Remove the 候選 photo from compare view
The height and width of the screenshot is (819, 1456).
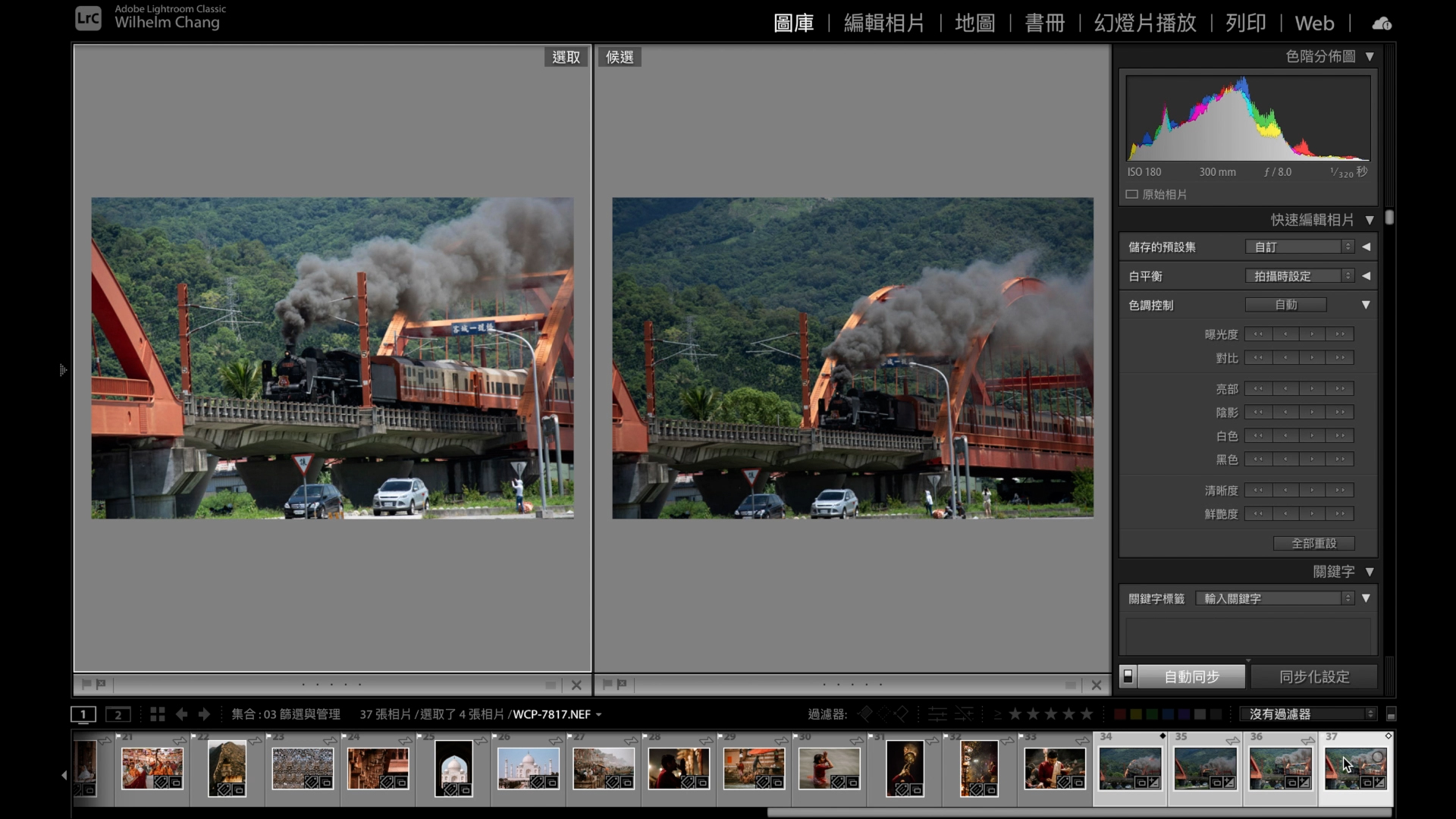[x=1097, y=686]
